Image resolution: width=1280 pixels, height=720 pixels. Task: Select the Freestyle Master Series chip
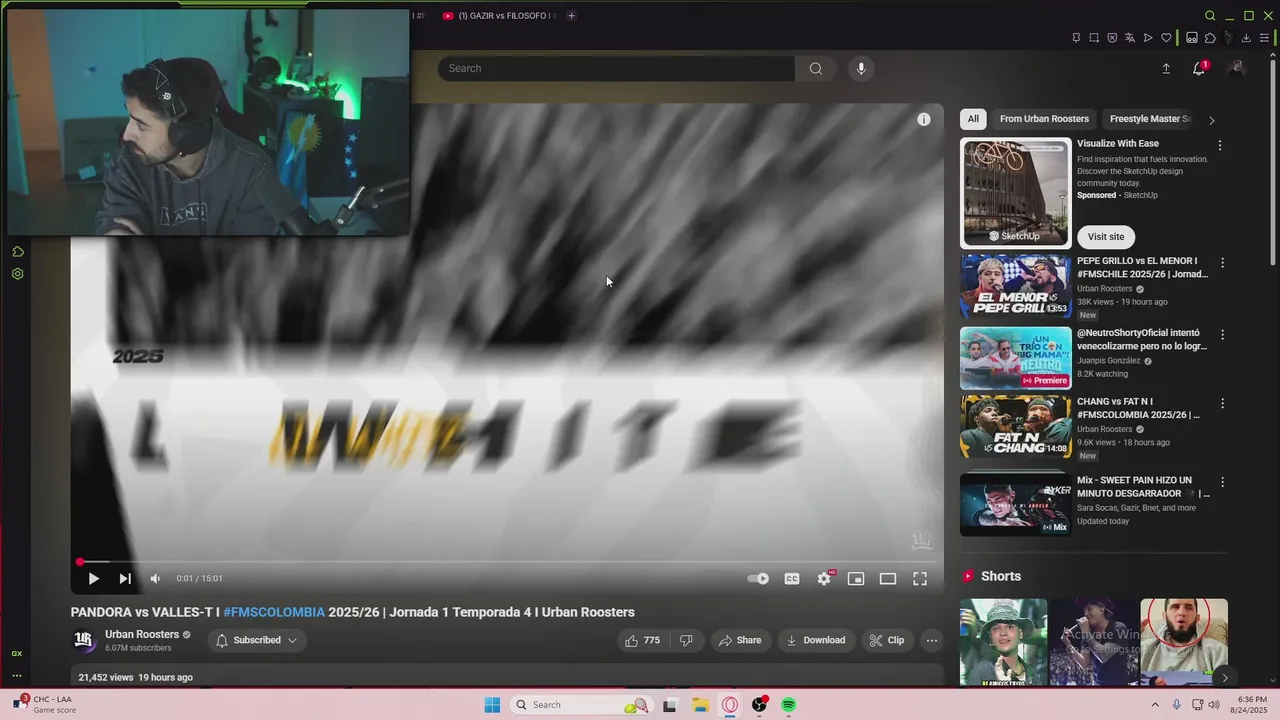tap(1150, 119)
